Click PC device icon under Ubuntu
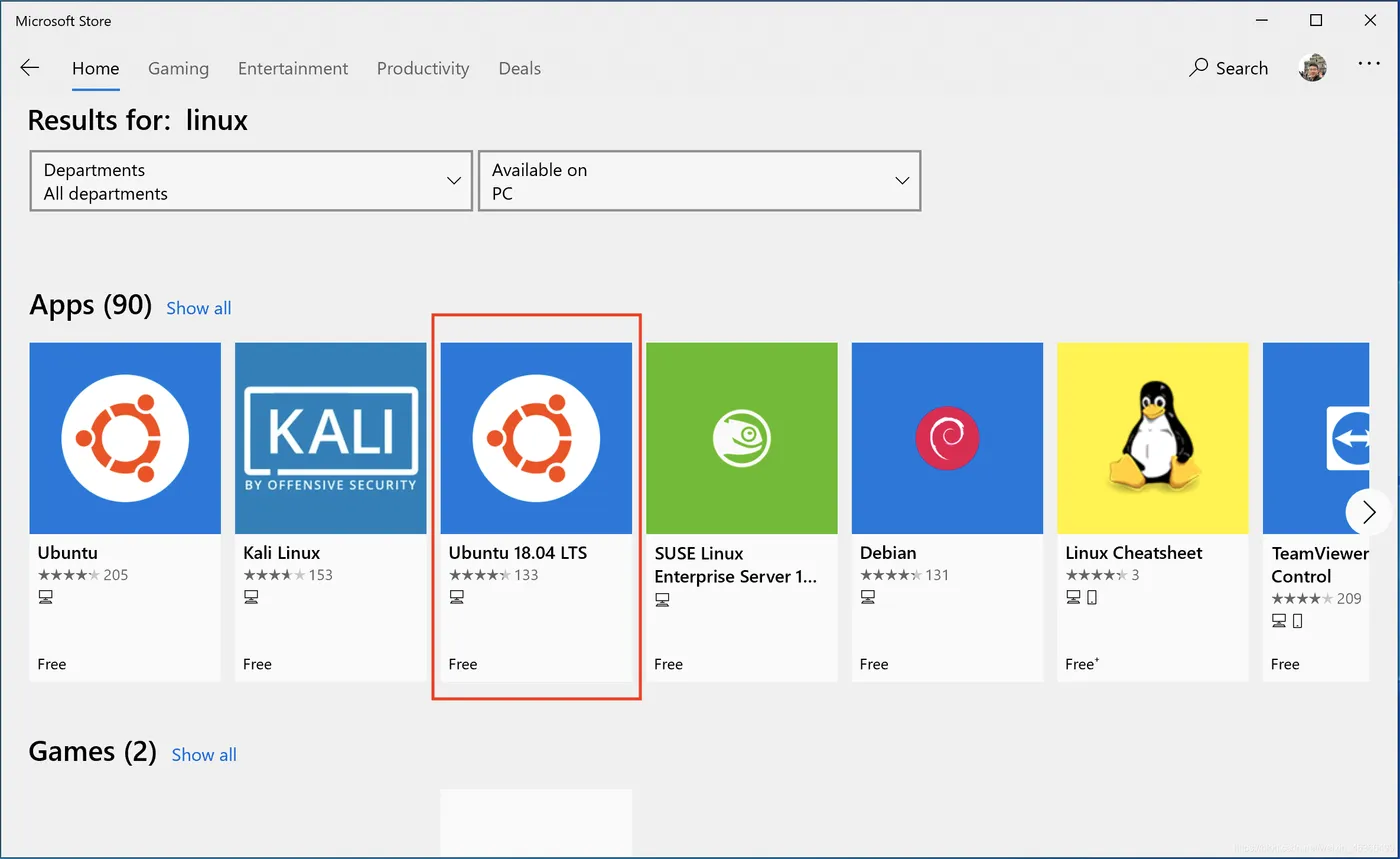The image size is (1400, 859). pos(46,597)
